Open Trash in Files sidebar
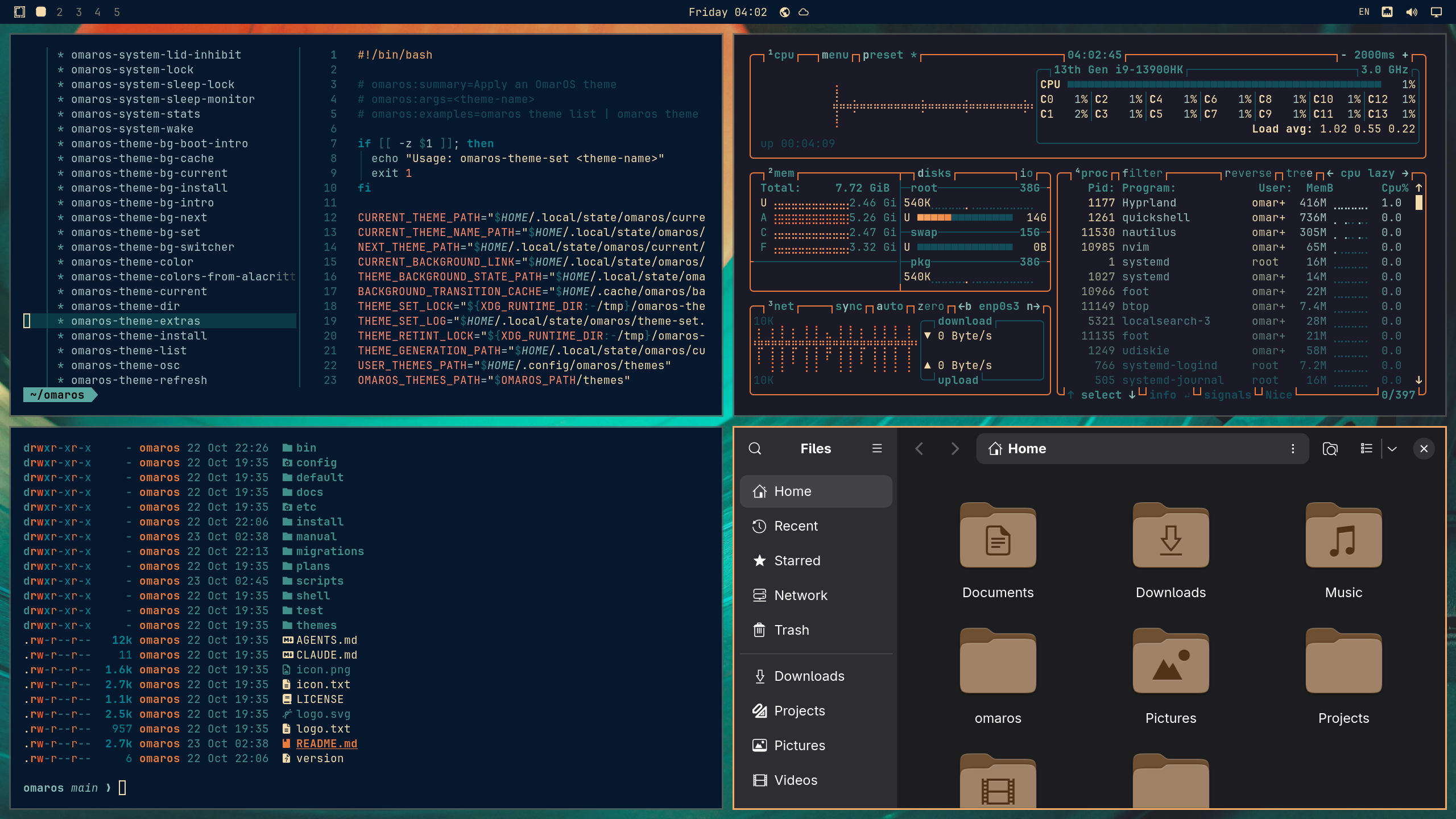Image resolution: width=1456 pixels, height=819 pixels. (816, 630)
